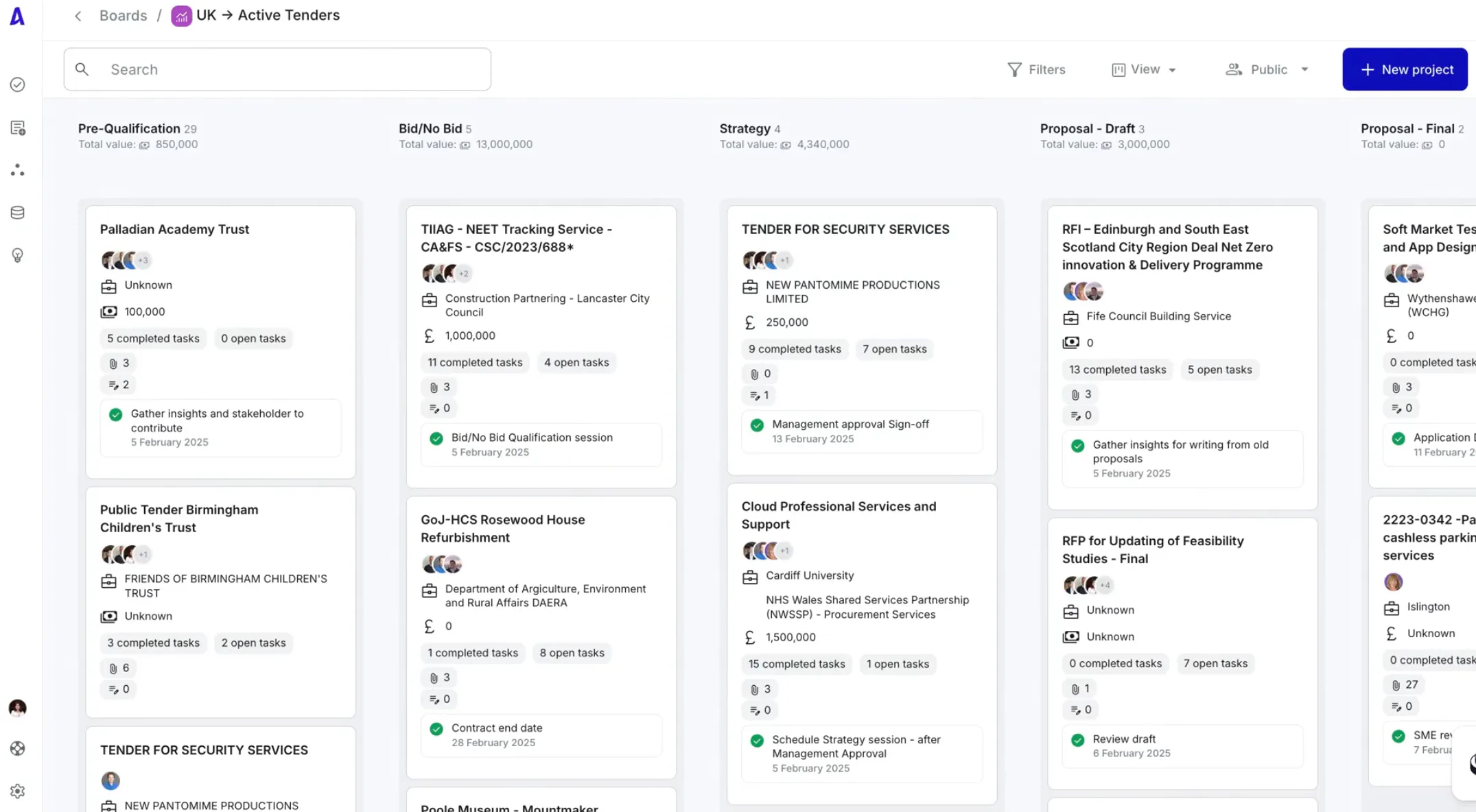The image size is (1476, 812).
Task: Click the purple avatar on 2223-0342 parking card
Action: coord(1393,582)
